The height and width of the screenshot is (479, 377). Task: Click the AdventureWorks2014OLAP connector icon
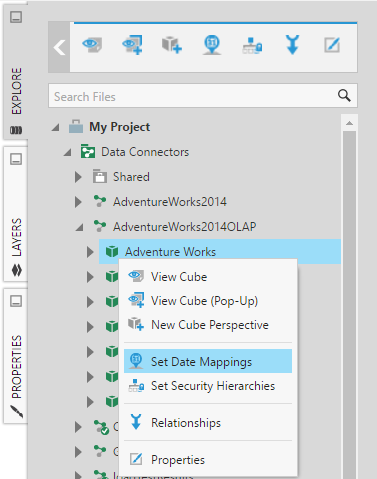click(x=100, y=226)
